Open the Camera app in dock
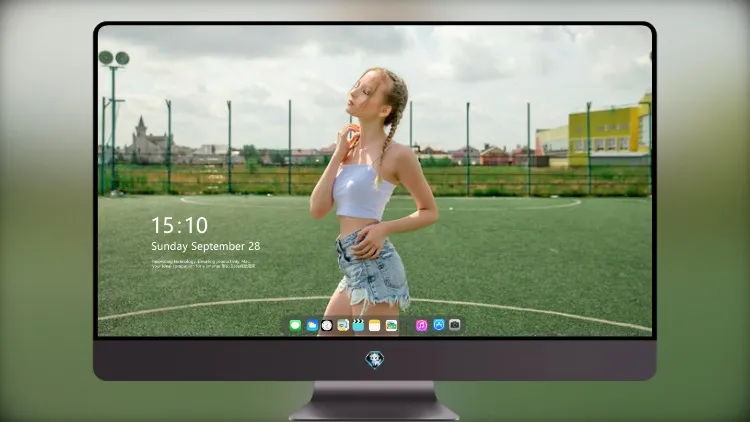 tap(455, 325)
